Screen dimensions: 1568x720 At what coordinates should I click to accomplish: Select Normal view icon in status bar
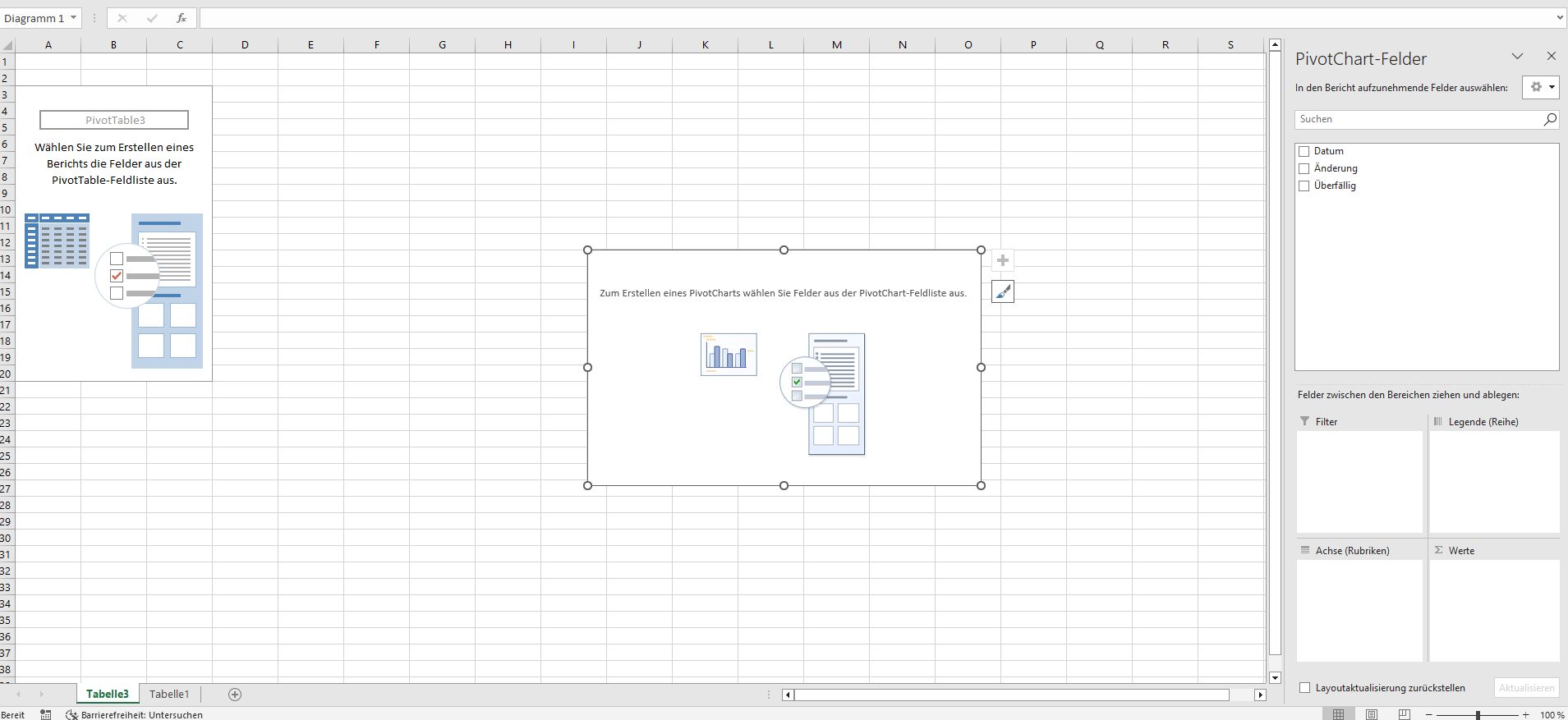pyautogui.click(x=1339, y=714)
